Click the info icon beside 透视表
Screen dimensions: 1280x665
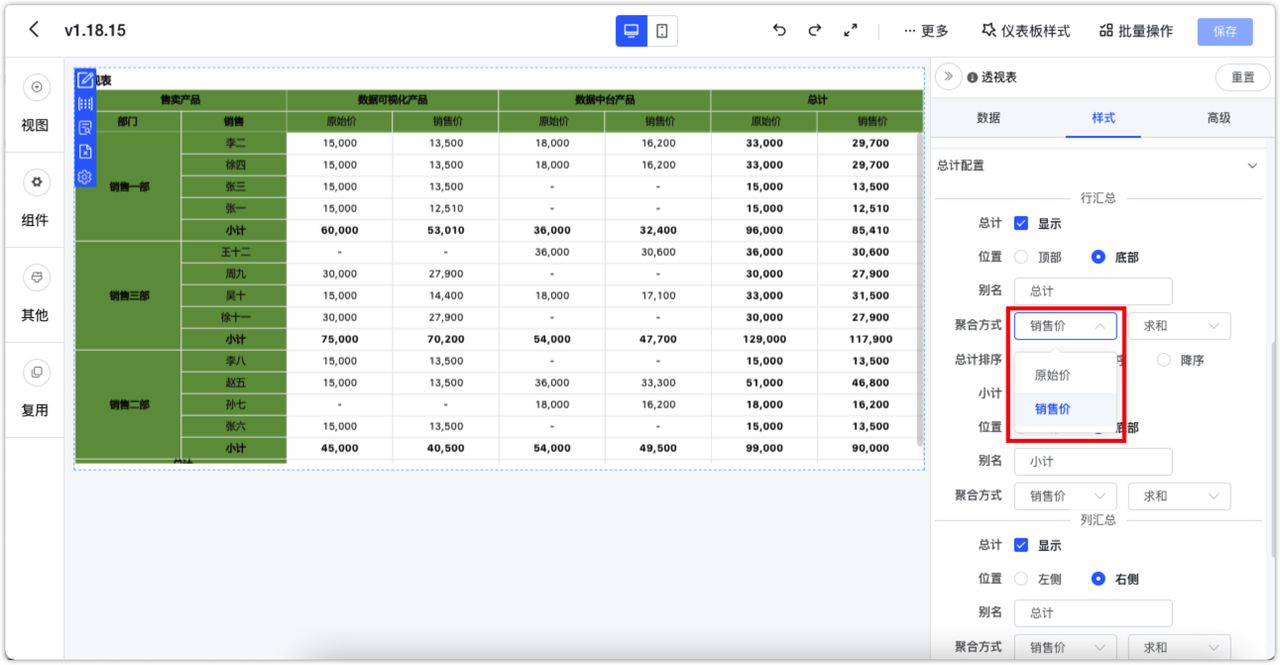972,77
